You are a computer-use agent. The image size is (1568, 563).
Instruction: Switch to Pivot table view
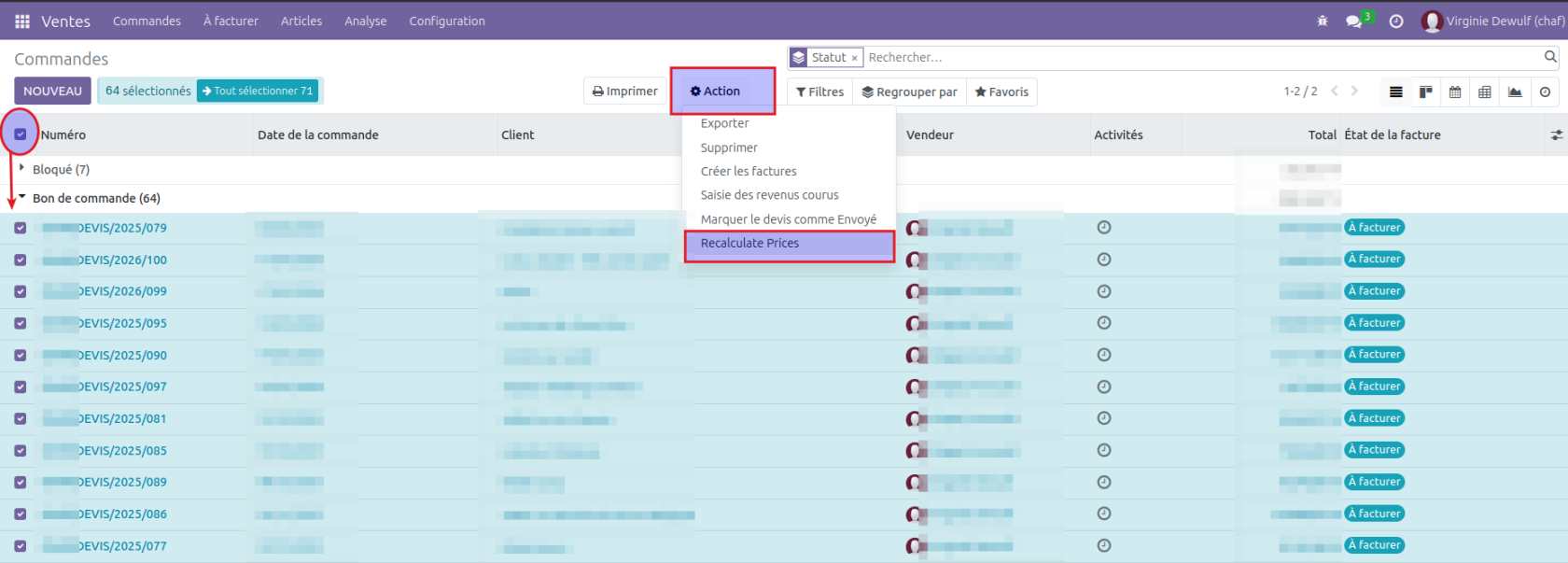(x=1485, y=91)
